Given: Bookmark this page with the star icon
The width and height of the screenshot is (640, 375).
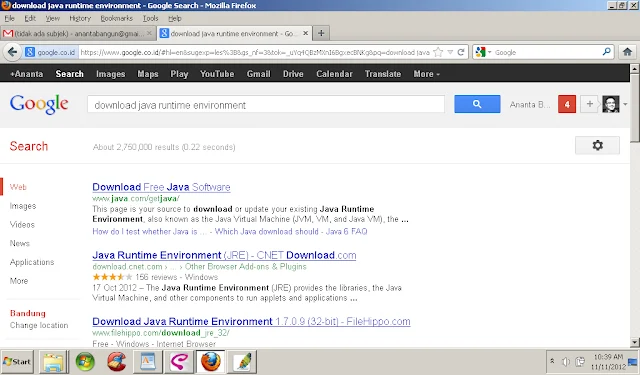Looking at the screenshot, I should tap(438, 52).
